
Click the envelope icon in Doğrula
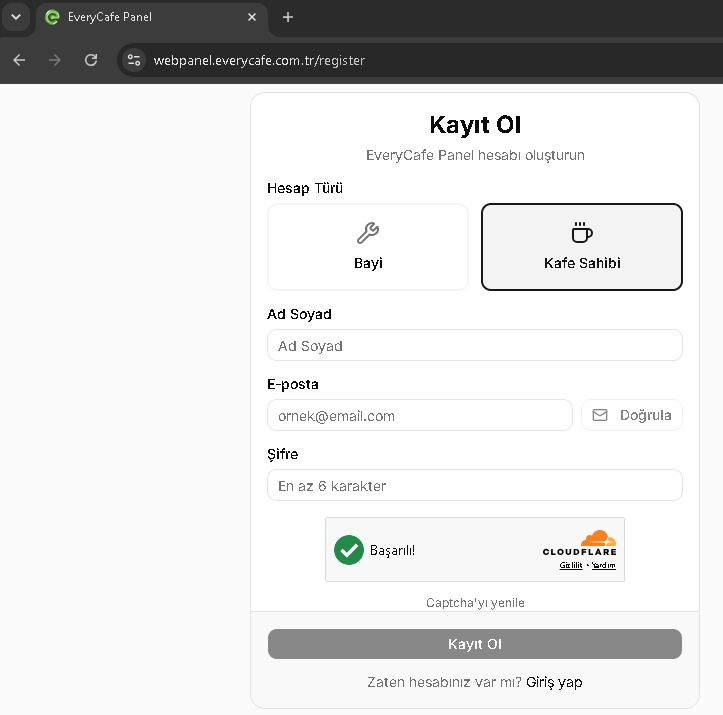point(600,415)
